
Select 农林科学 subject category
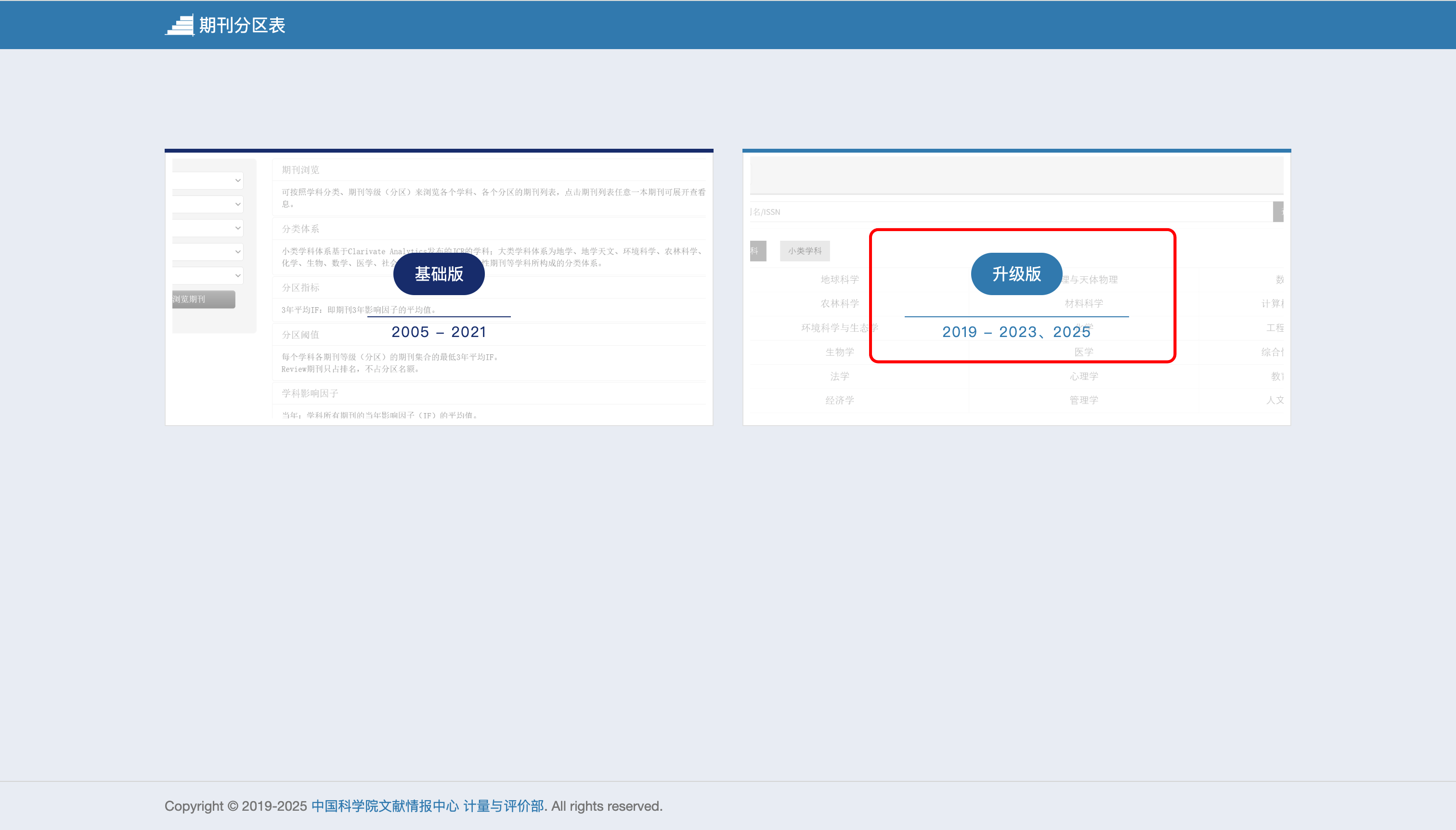click(839, 303)
